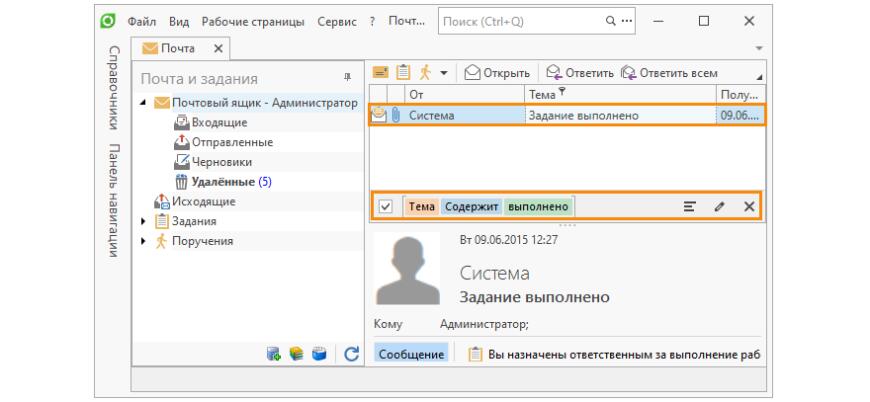Uncheck the filter enabled checkbox
Image resolution: width=870 pixels, height=402 pixels.
[x=385, y=207]
